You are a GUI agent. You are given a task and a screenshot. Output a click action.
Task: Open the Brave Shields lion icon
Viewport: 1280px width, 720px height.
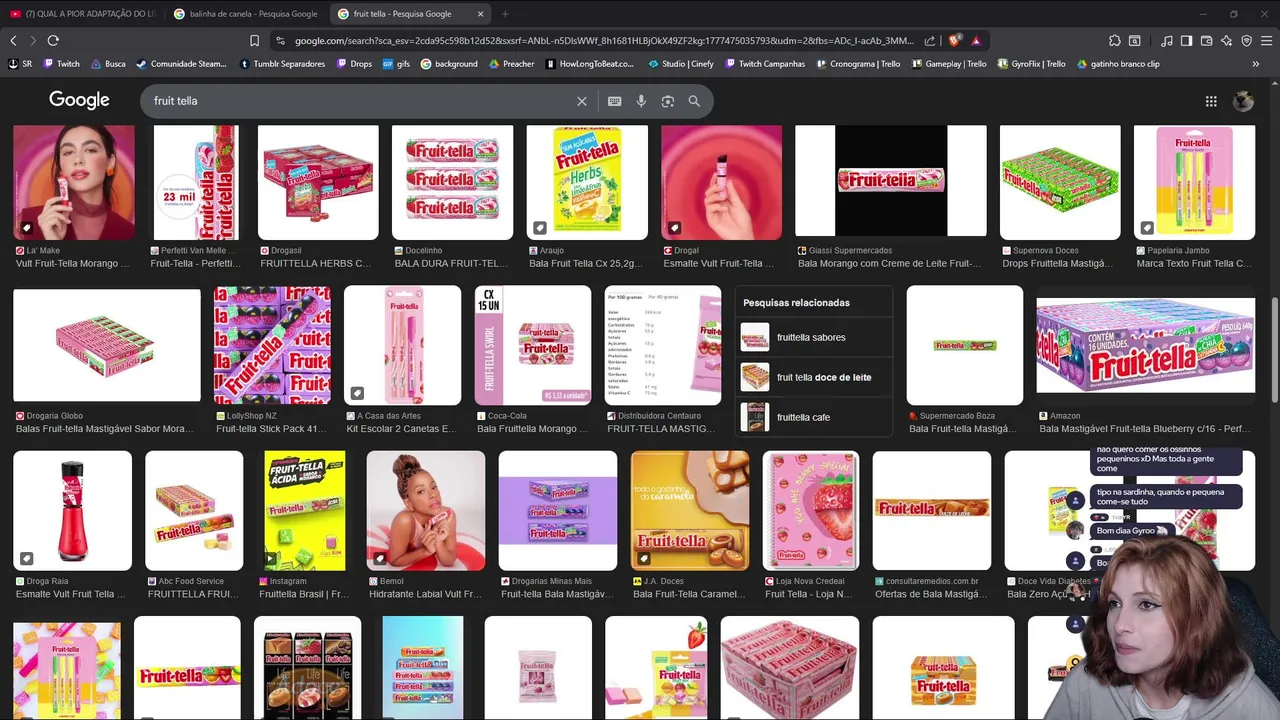click(954, 41)
